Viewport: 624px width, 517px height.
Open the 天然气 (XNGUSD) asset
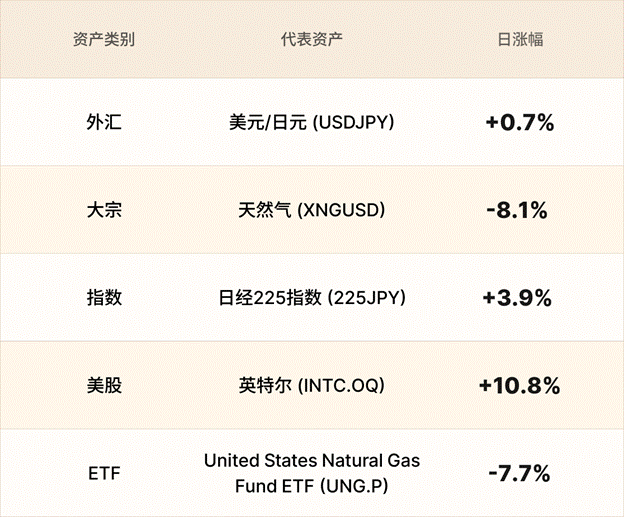coord(312,210)
